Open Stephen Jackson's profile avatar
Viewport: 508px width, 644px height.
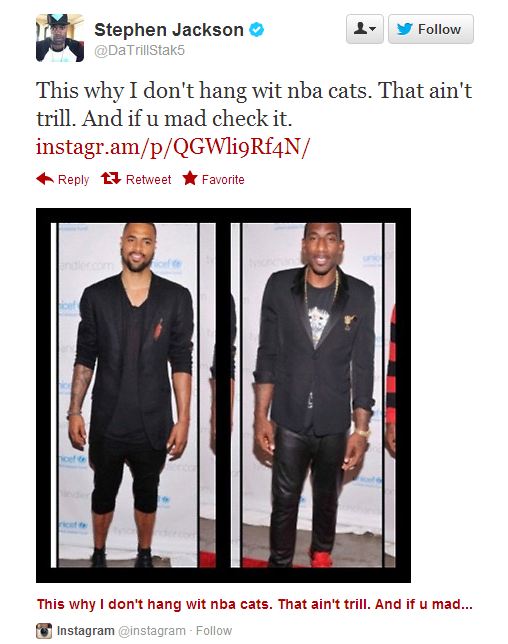pyautogui.click(x=60, y=38)
